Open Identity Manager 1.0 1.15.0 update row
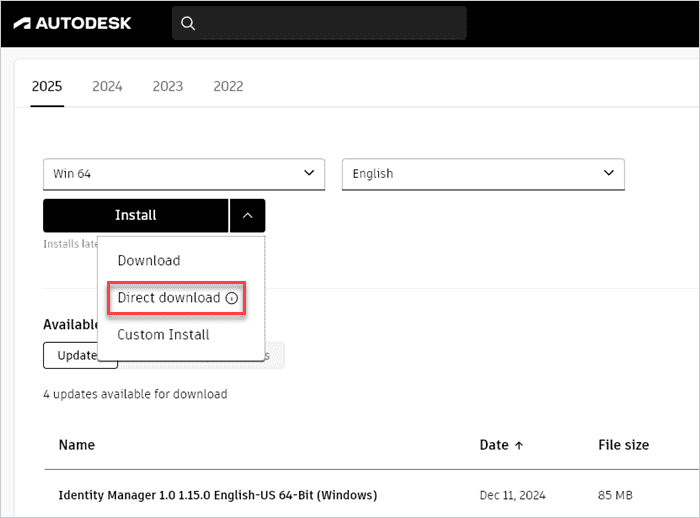The height and width of the screenshot is (518, 700). pyautogui.click(x=218, y=495)
